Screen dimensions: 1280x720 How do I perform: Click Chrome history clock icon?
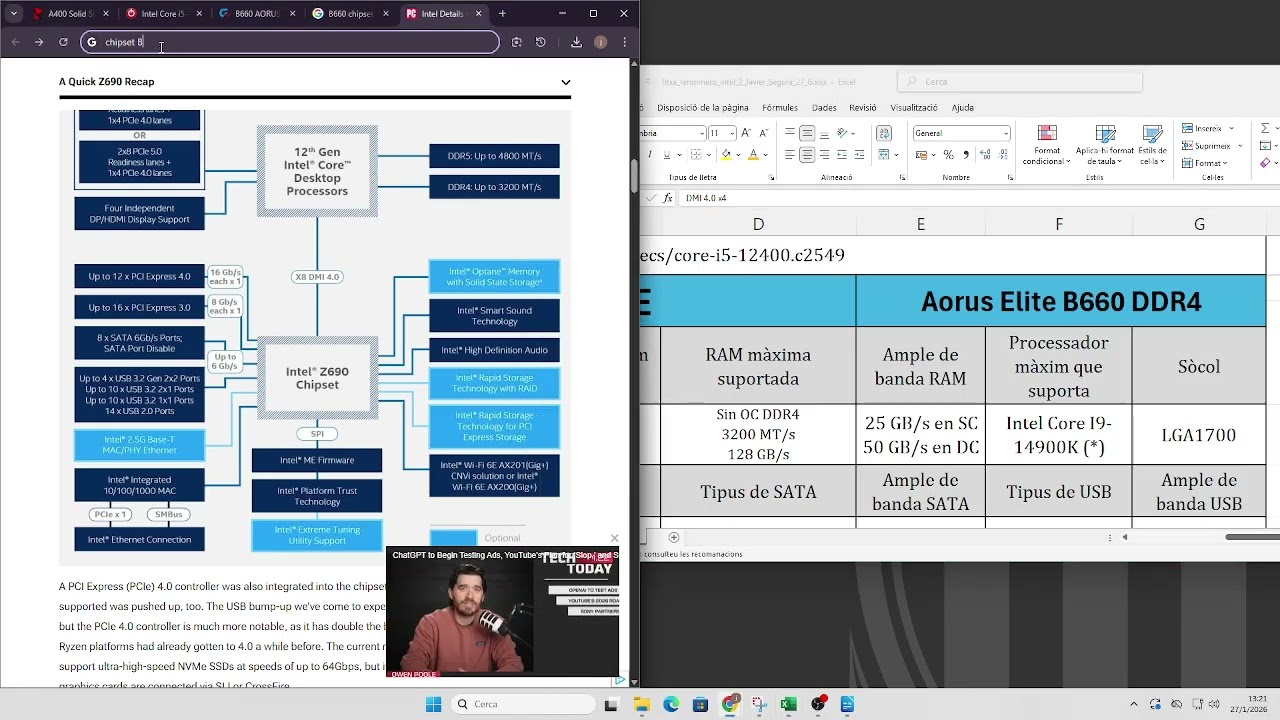coord(540,42)
